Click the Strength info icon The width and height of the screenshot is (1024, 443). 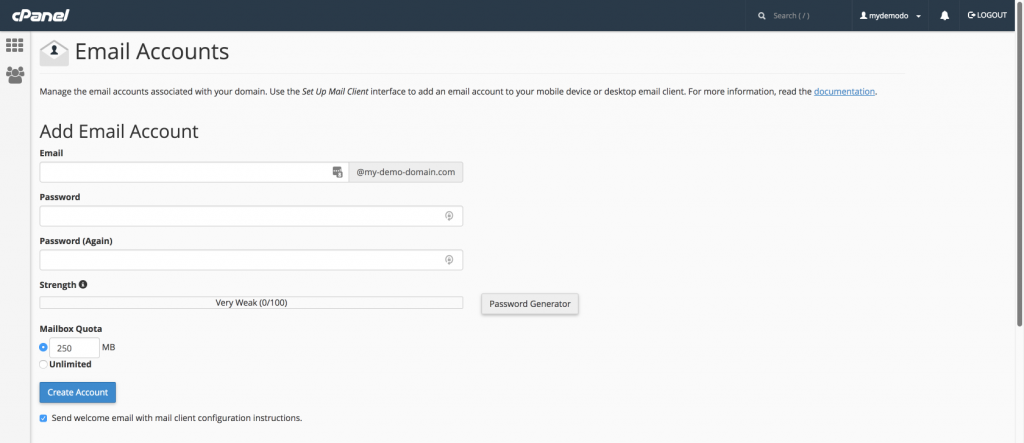click(x=83, y=285)
